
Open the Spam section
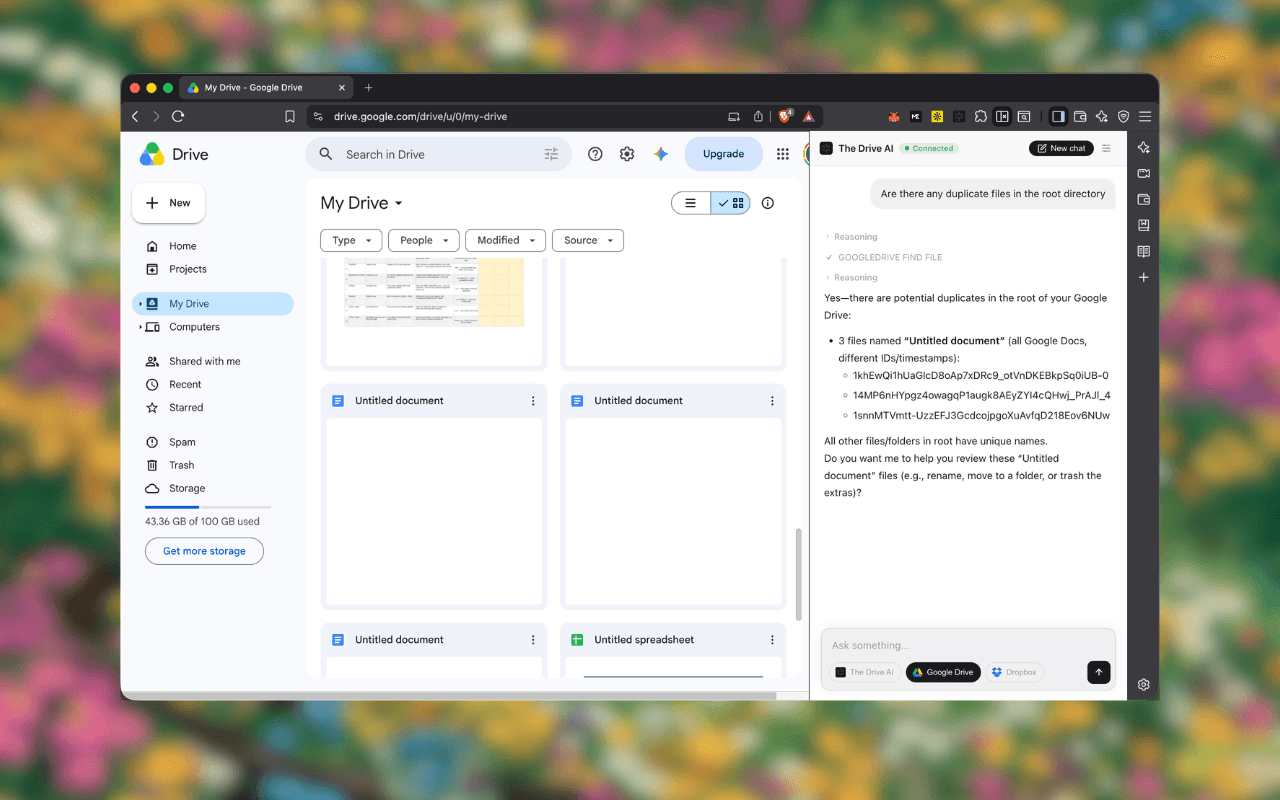170,442
